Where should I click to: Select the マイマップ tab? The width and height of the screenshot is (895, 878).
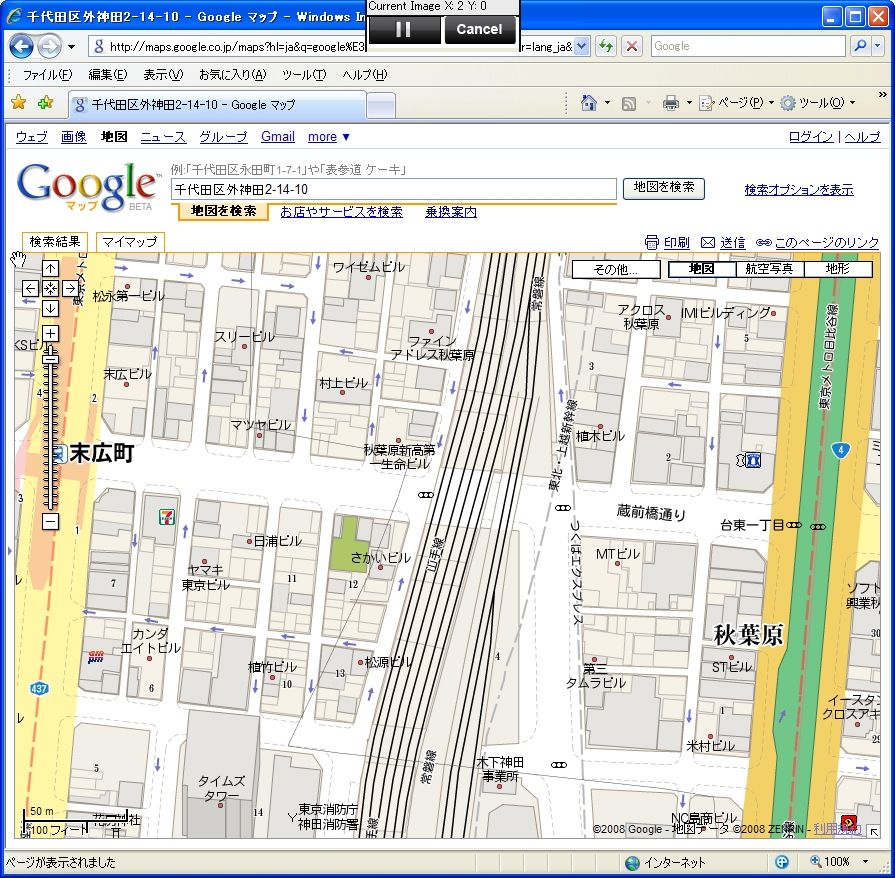click(130, 242)
